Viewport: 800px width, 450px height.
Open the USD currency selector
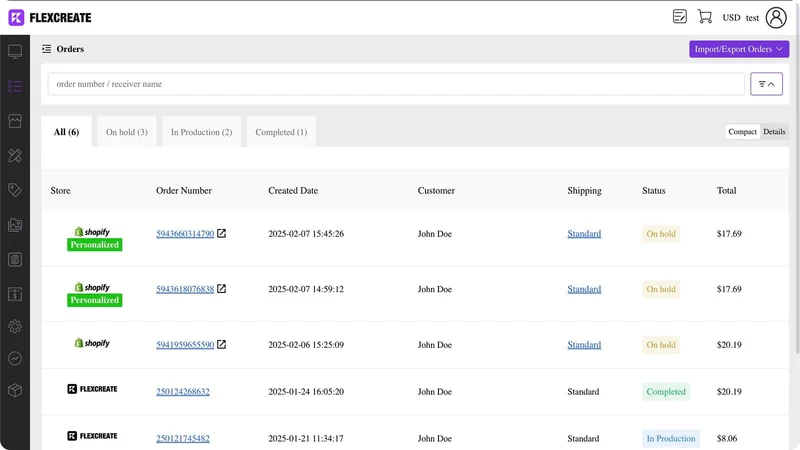[x=731, y=17]
